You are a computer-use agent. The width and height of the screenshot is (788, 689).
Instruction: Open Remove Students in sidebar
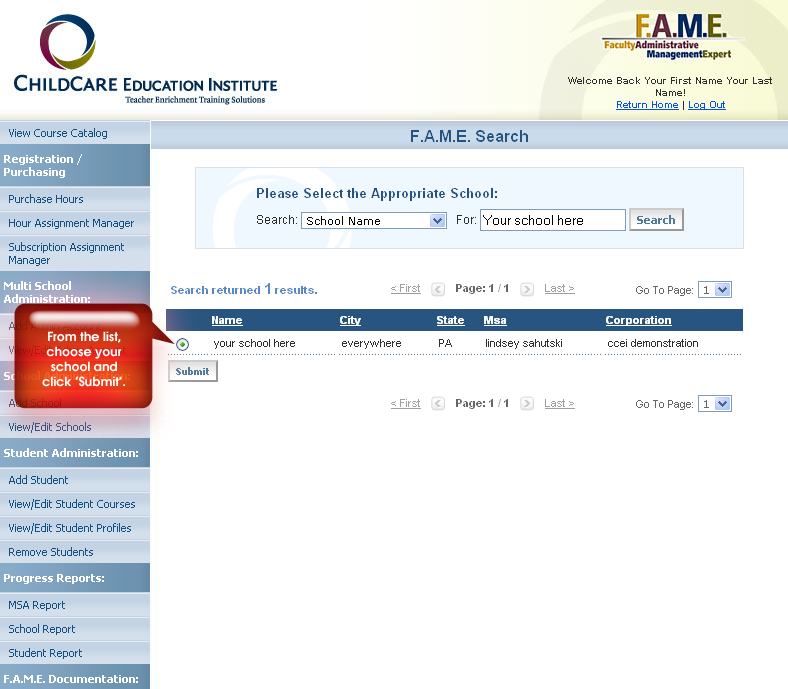point(75,552)
